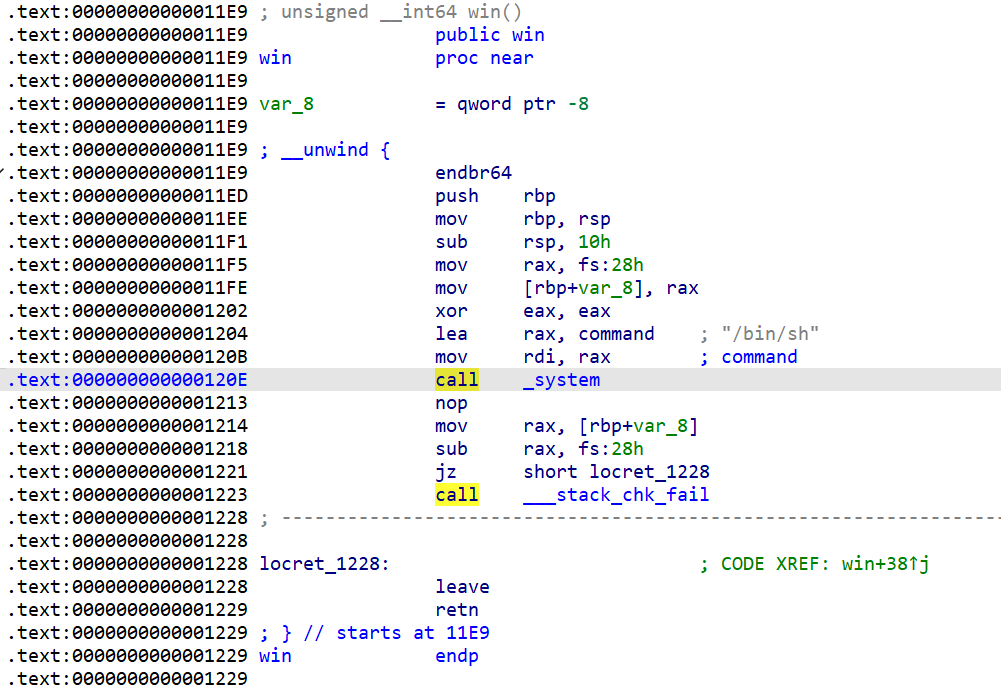
Task: Click the nop instruction
Action: (x=451, y=403)
